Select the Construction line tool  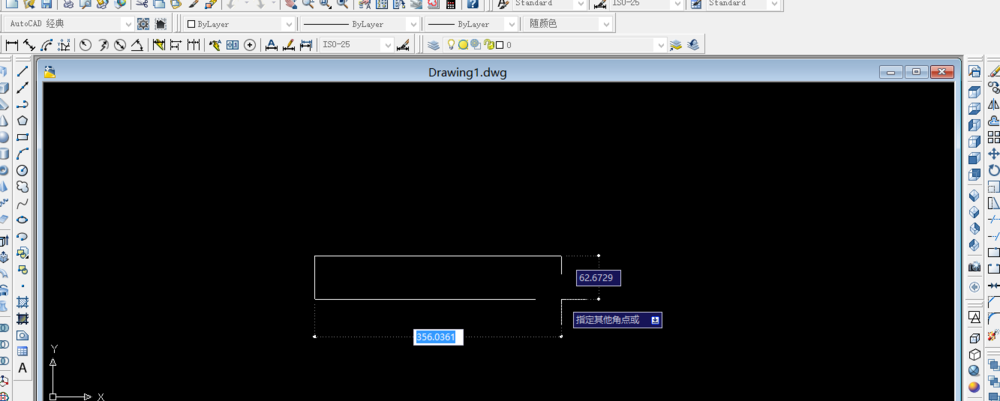(22, 87)
